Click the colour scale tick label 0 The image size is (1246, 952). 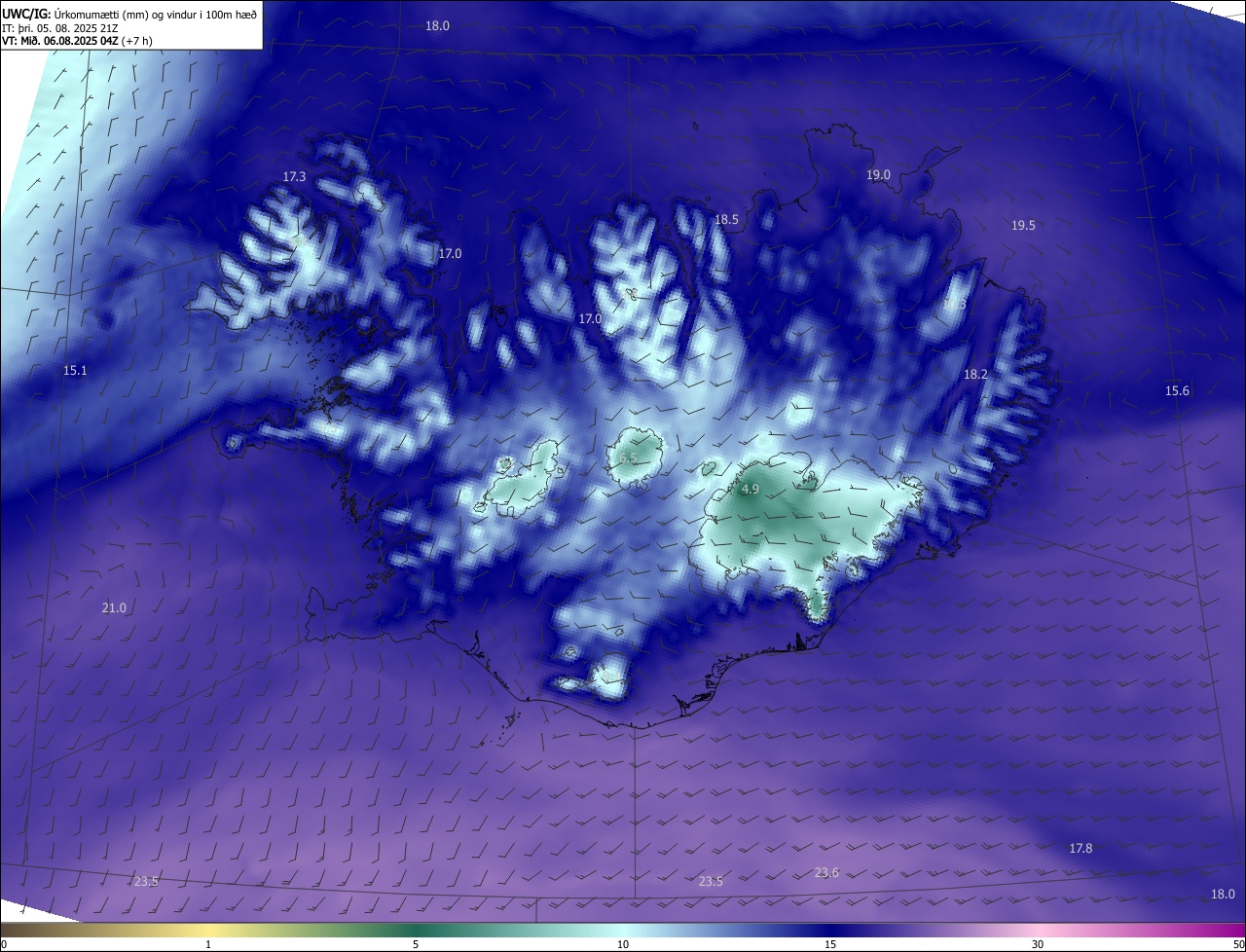[x=3, y=944]
